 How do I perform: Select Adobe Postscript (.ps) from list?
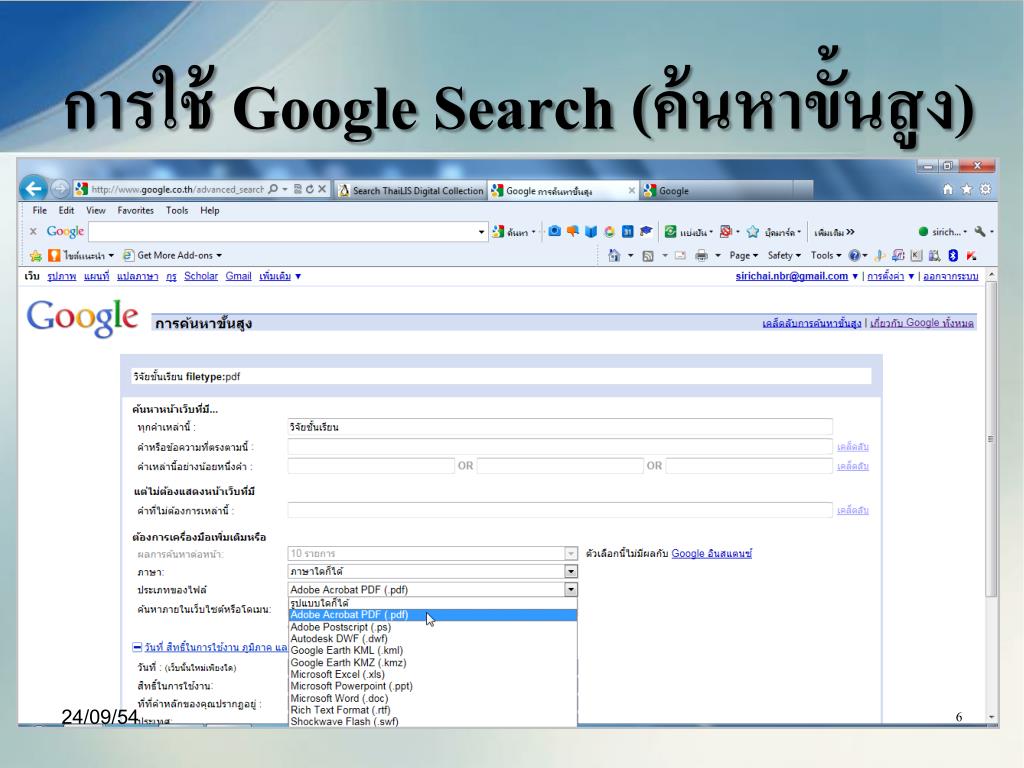[432, 627]
